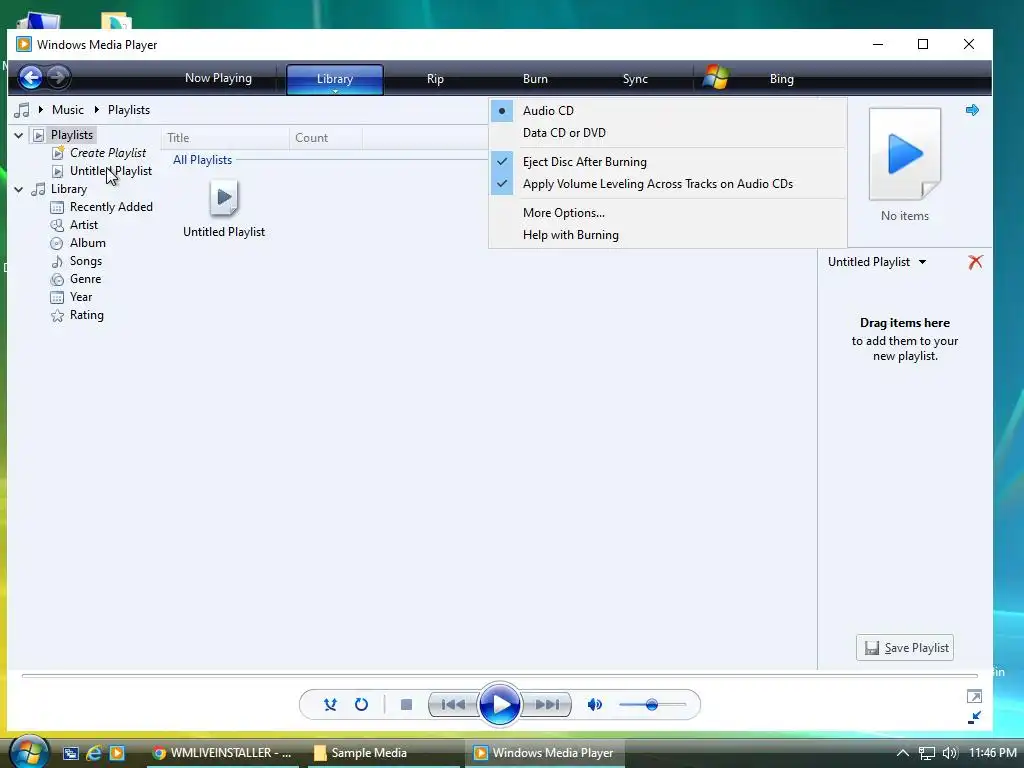
Task: Sort by the Title column header
Action: 225,138
